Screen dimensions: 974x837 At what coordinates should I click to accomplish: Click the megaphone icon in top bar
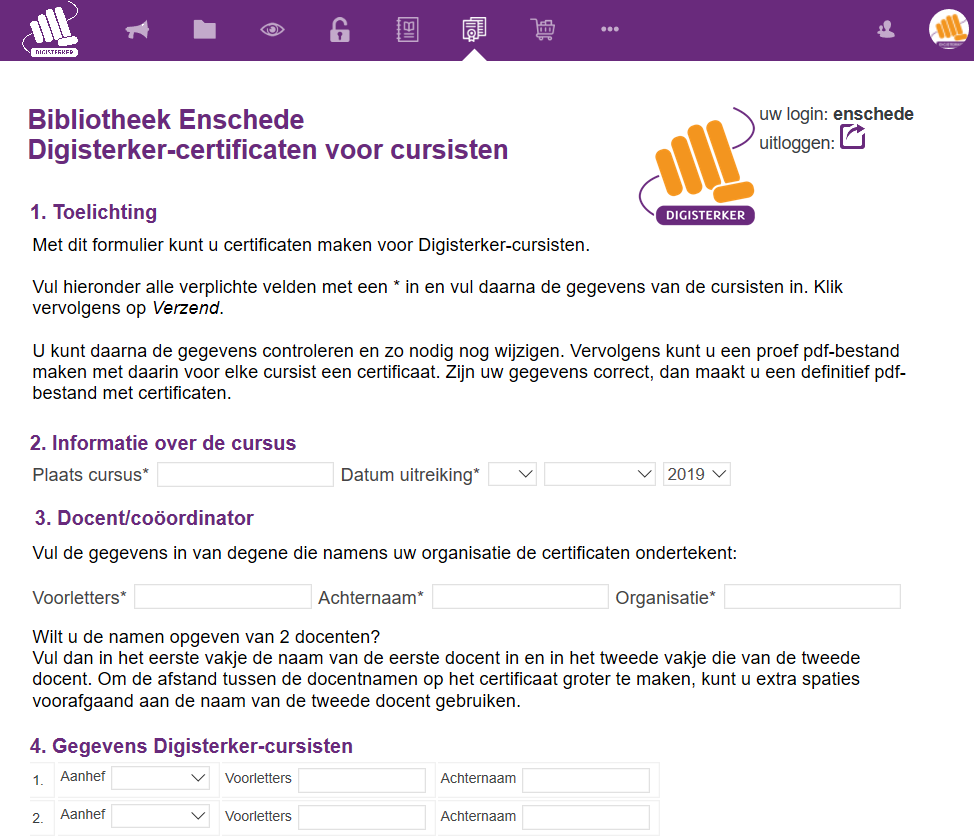[137, 29]
